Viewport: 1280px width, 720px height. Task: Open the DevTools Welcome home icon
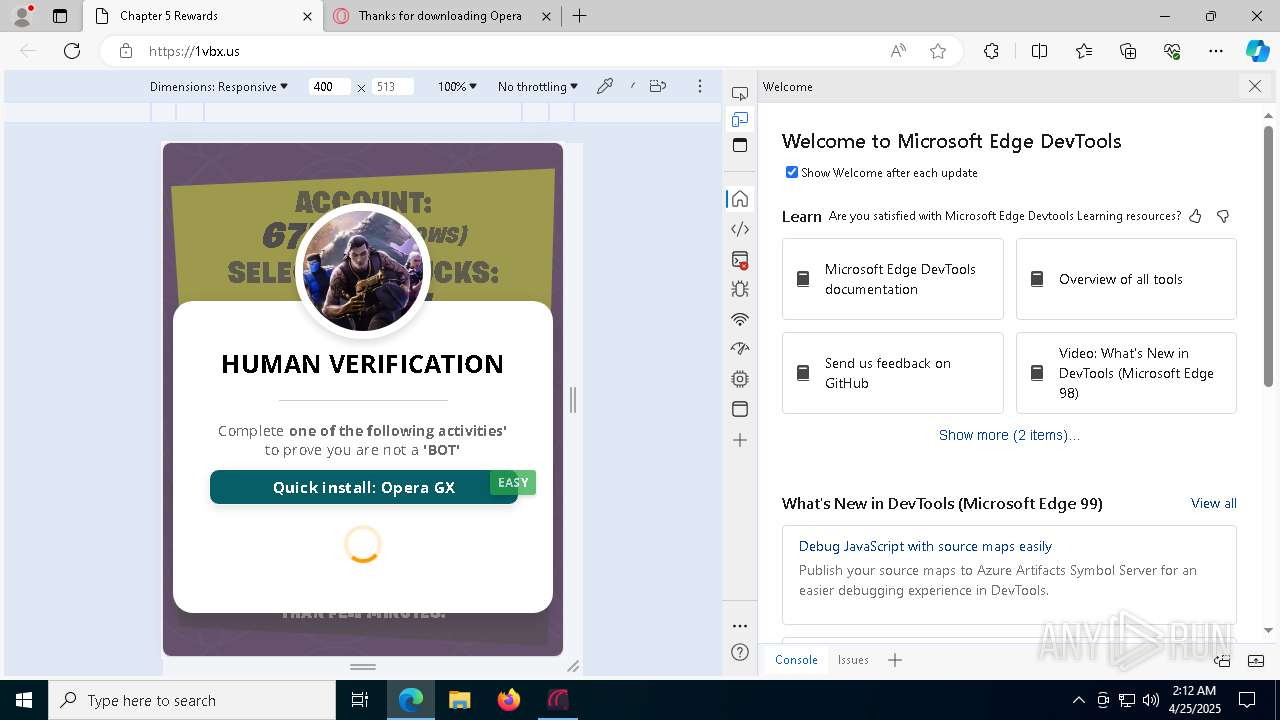740,199
